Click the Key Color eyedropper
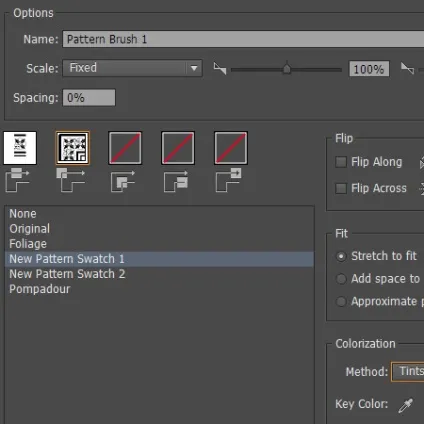 point(405,405)
